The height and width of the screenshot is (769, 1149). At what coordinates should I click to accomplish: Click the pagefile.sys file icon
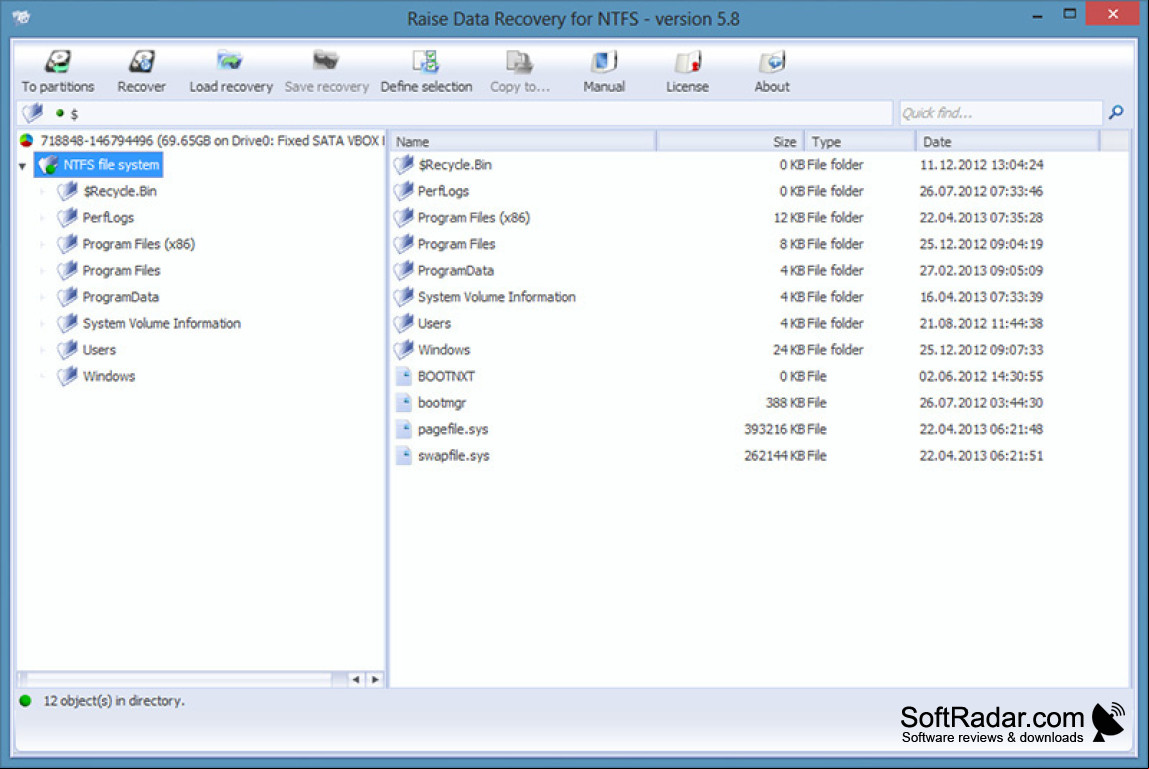[404, 429]
